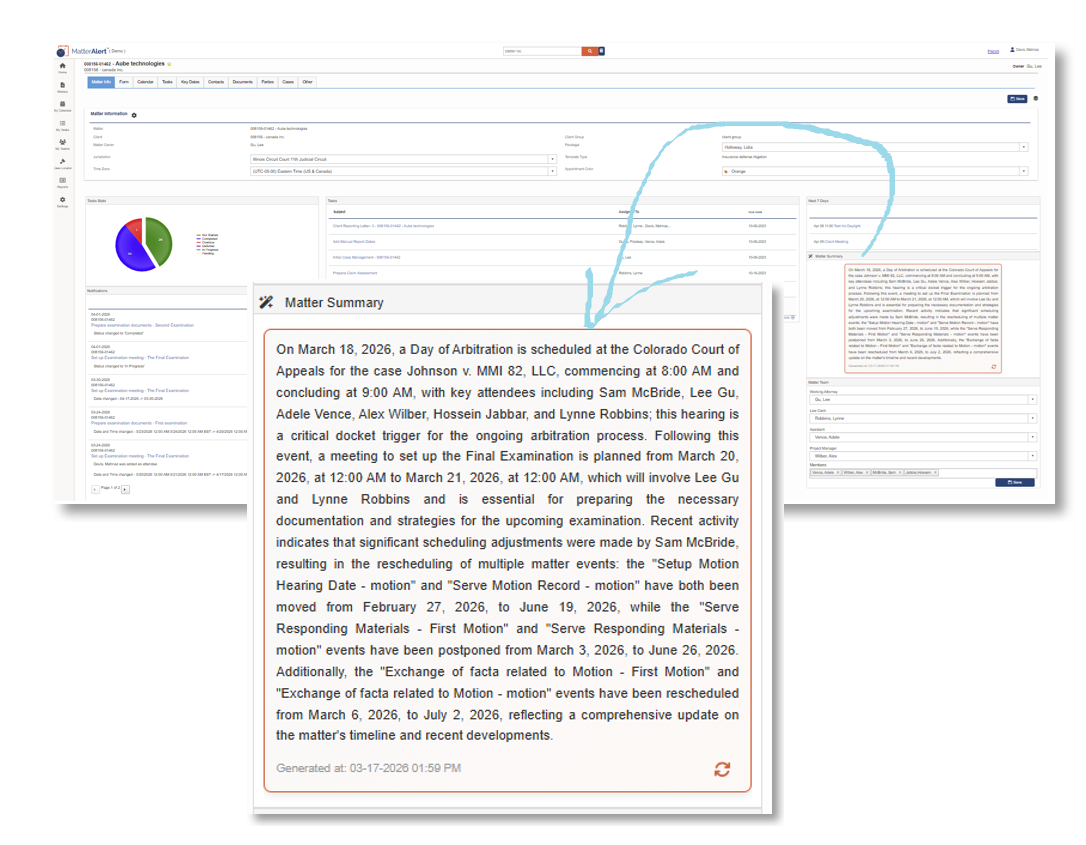Click refresh icon in small Matter Summary card
Screen dimensions: 1086x845
tap(993, 367)
